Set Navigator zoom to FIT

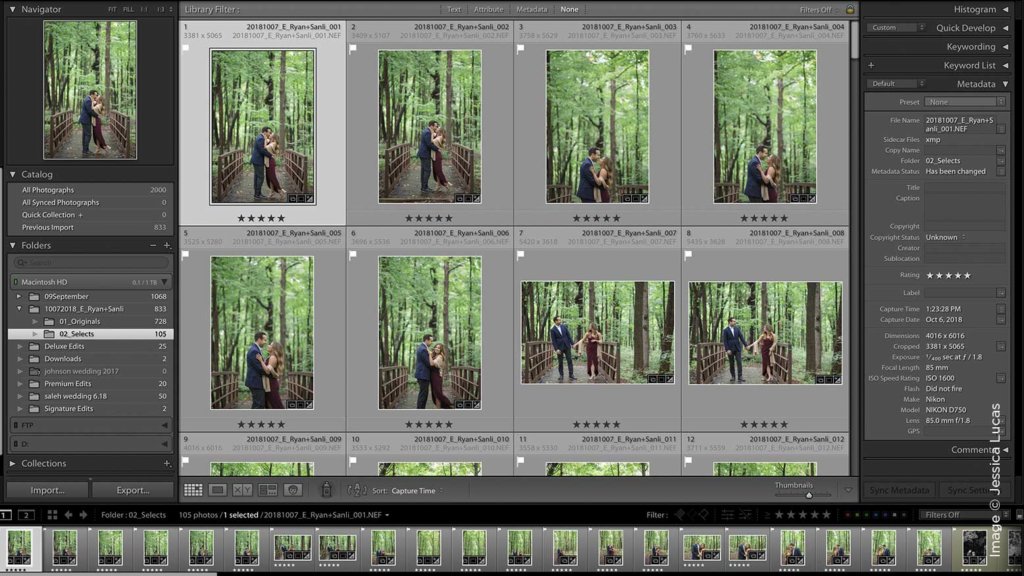pyautogui.click(x=112, y=10)
